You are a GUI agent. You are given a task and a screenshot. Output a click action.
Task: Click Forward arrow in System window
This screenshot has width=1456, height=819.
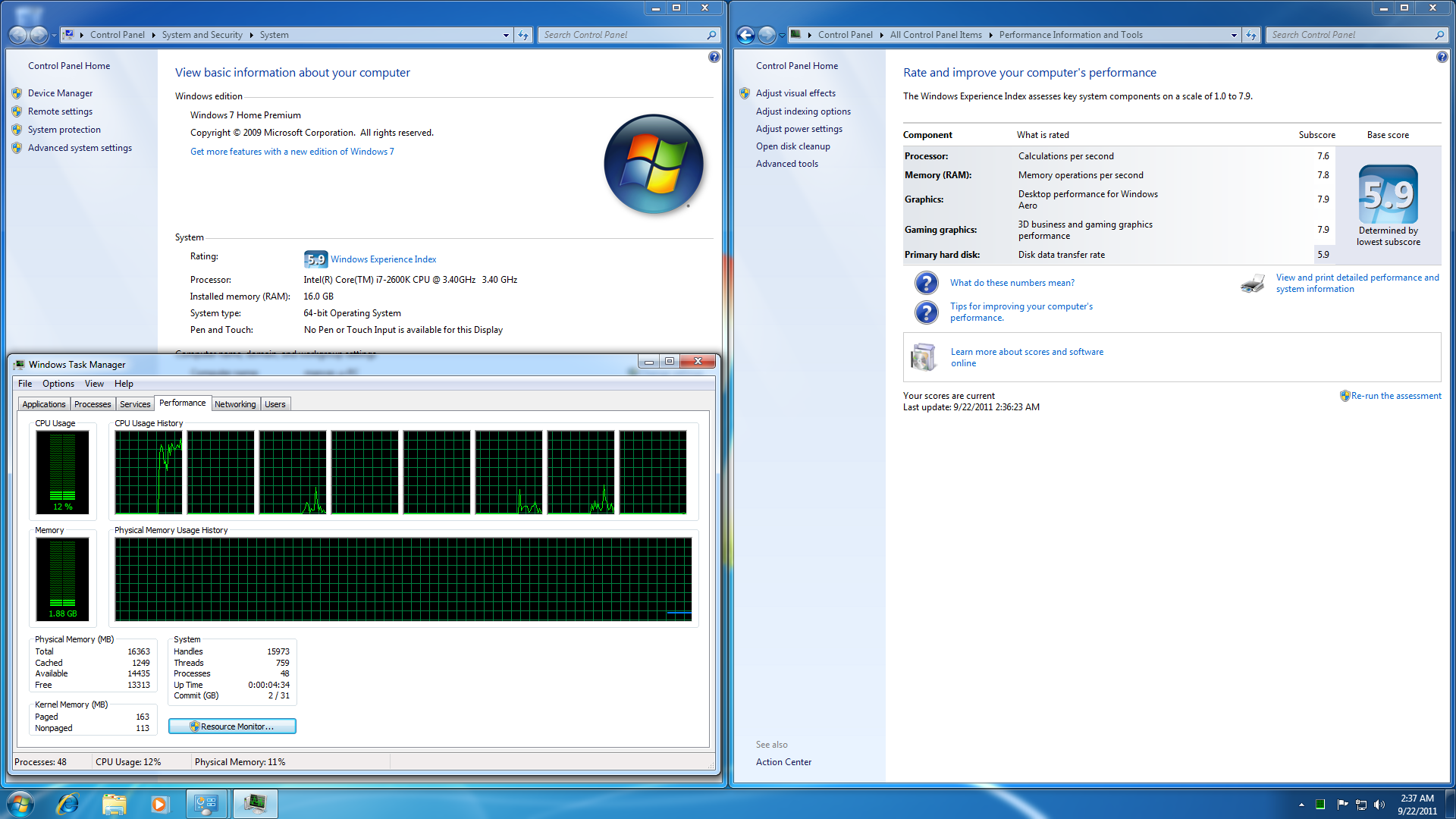38,35
